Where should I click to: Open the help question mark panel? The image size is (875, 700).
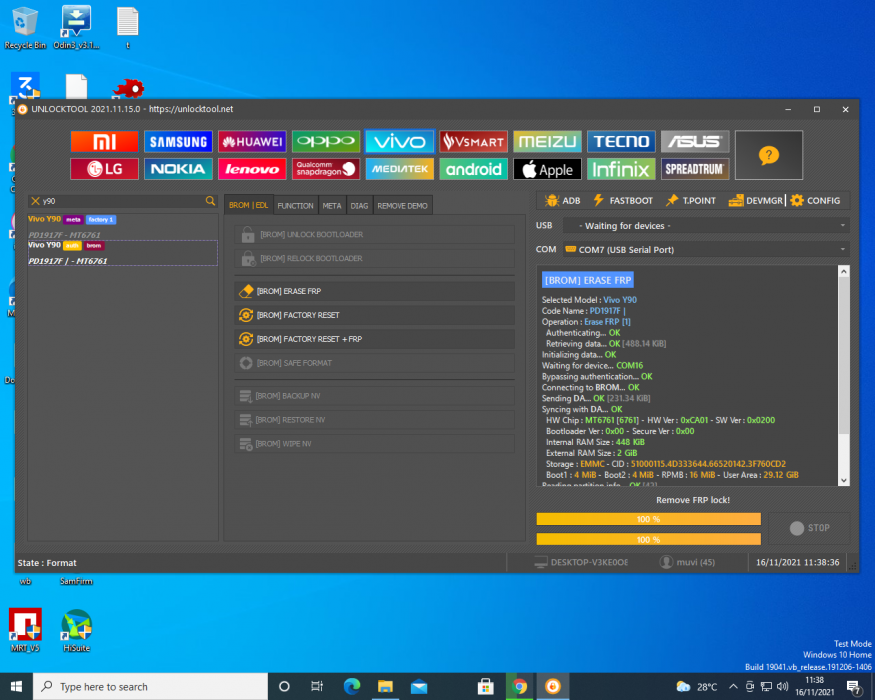pyautogui.click(x=768, y=155)
